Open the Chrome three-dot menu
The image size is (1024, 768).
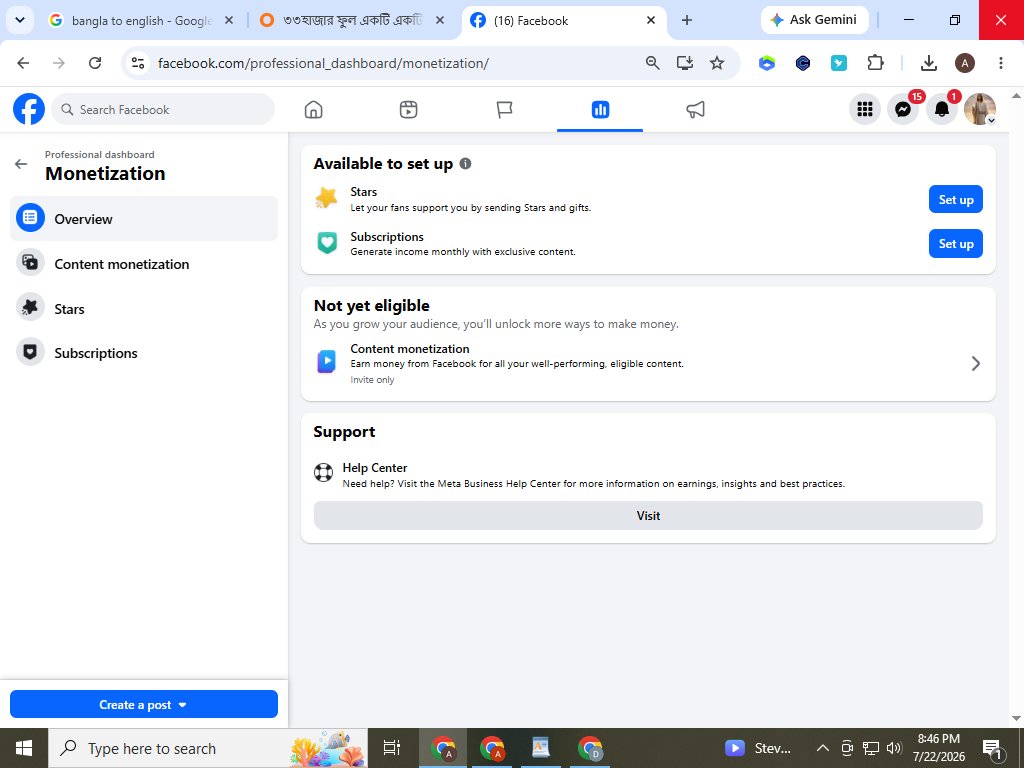pos(1000,63)
